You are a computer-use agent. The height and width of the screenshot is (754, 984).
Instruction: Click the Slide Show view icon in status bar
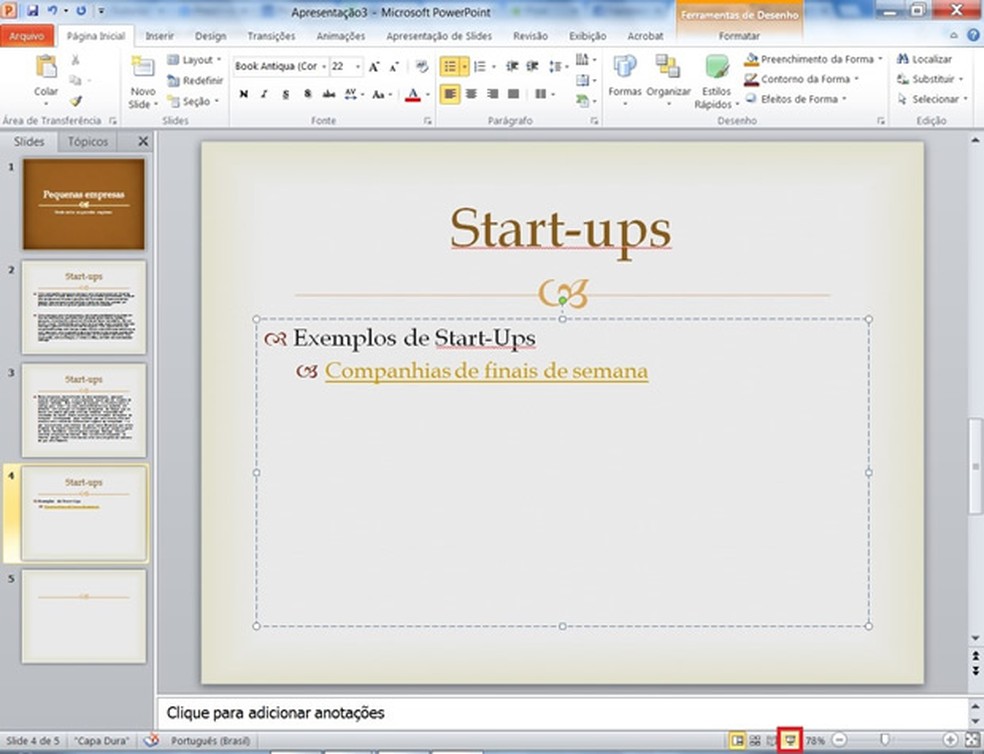pos(791,741)
